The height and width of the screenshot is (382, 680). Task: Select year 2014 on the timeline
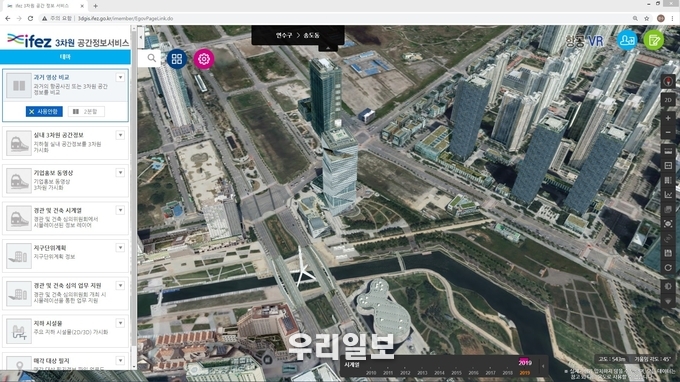point(439,373)
